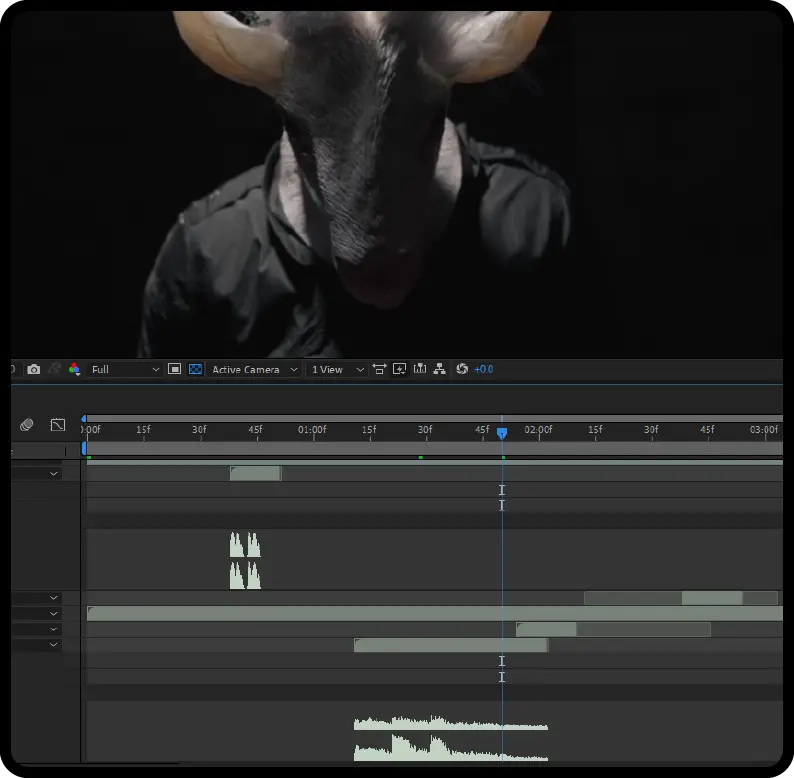This screenshot has width=794, height=778.
Task: Toggle the motion blur switch icon
Action: tap(27, 425)
